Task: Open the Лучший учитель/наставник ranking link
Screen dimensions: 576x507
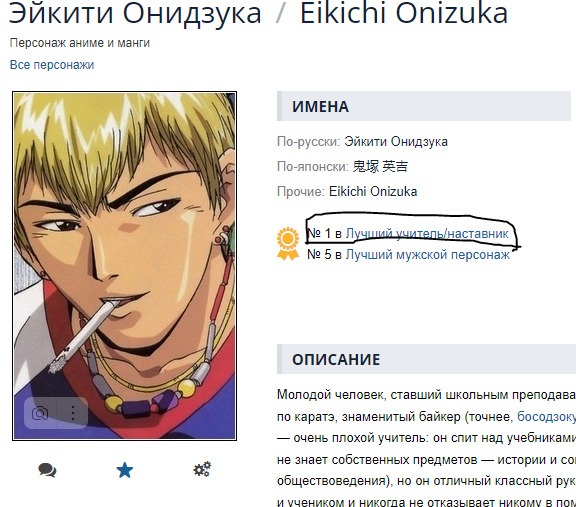Action: pos(427,233)
